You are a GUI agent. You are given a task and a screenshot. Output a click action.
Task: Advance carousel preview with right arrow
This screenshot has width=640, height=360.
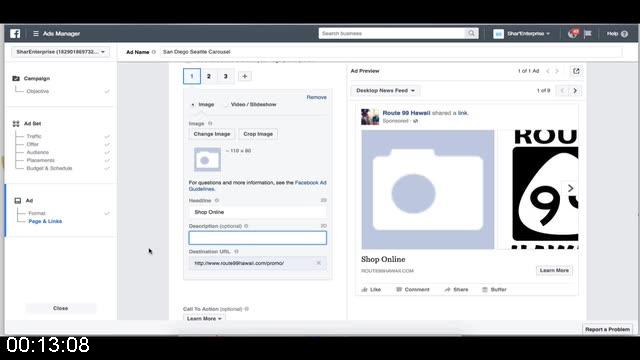point(570,188)
